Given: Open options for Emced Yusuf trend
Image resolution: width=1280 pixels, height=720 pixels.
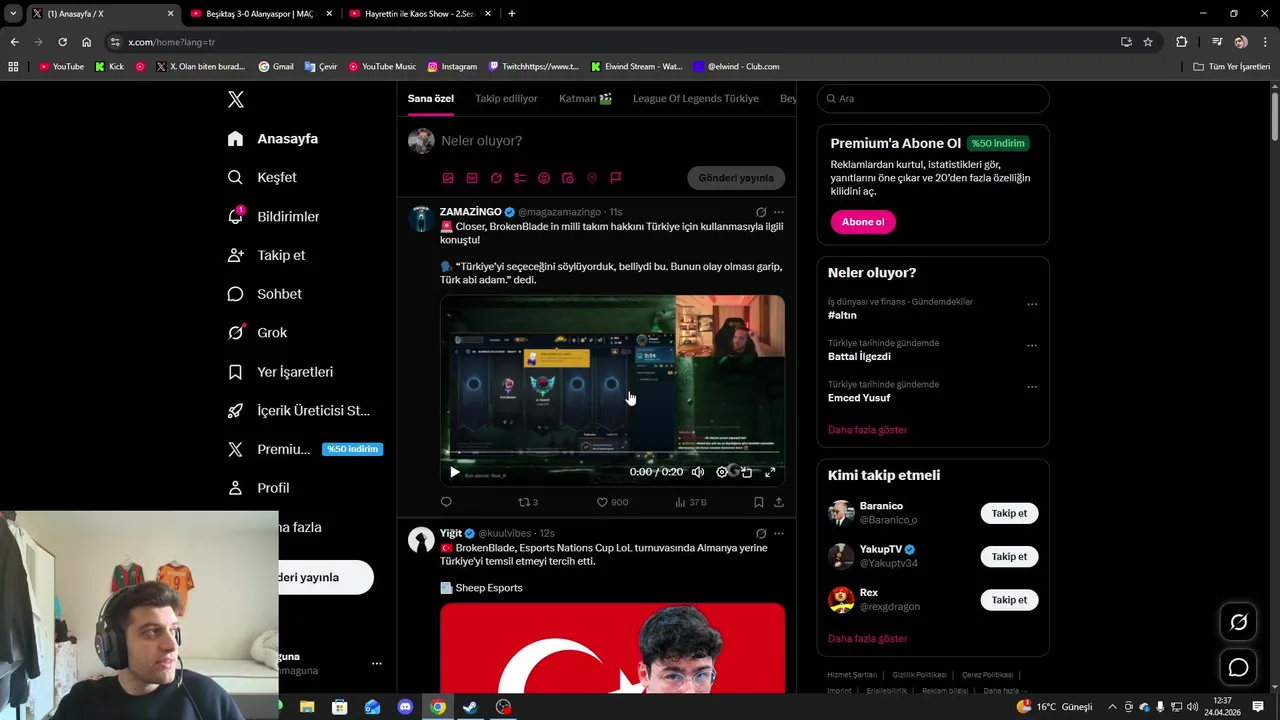Looking at the screenshot, I should 1032,386.
